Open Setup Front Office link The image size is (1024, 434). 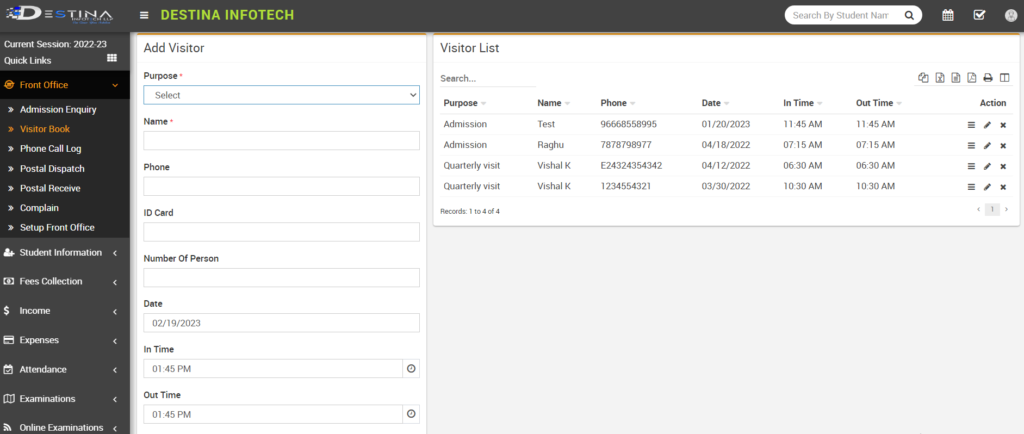(57, 228)
